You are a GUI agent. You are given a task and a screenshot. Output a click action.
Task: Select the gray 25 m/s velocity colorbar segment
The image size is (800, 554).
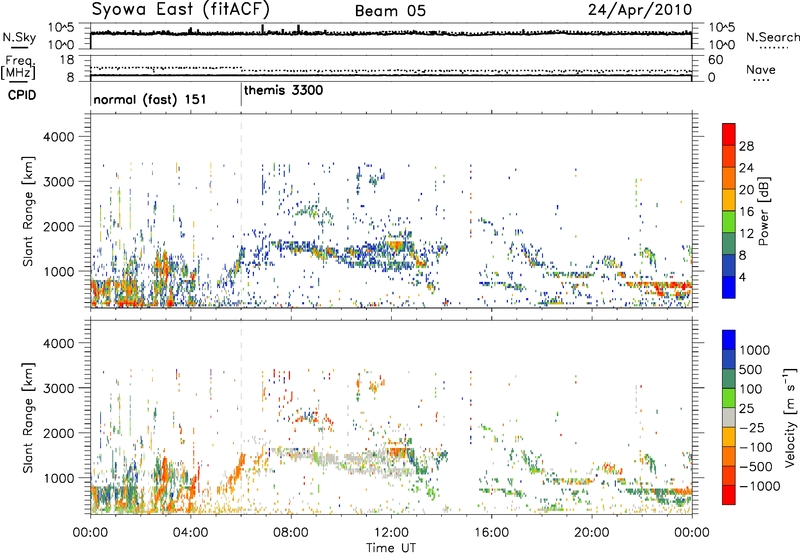731,426
